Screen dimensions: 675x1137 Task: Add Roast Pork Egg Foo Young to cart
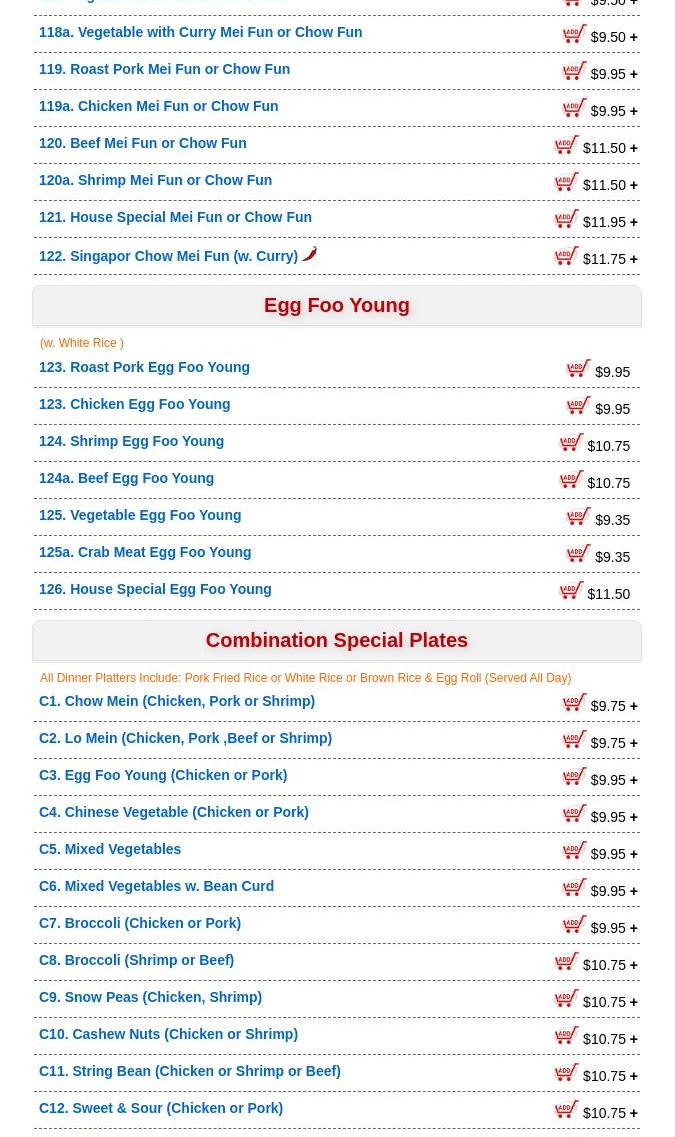pos(579,369)
